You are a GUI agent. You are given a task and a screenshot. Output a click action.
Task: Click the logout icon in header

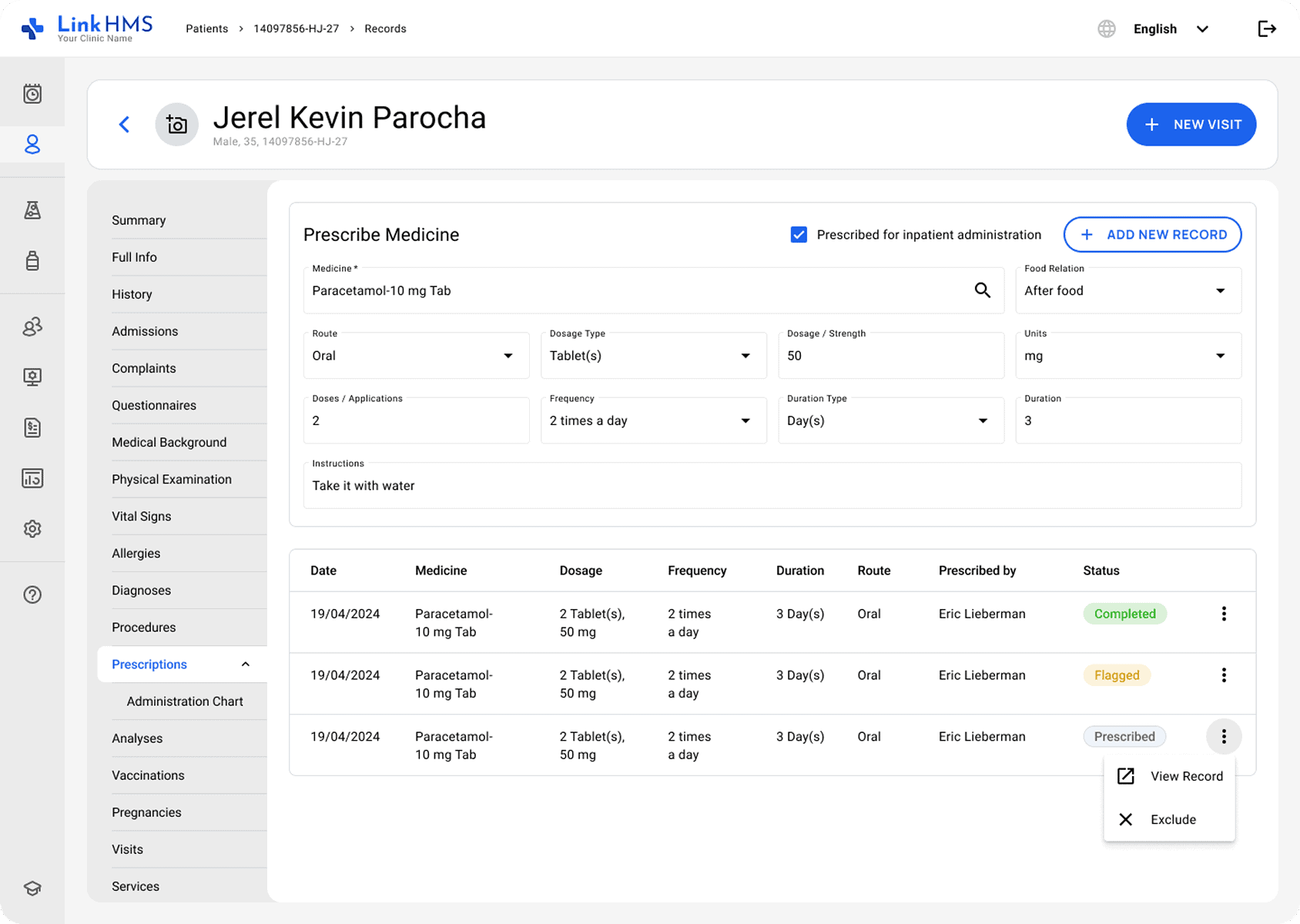pos(1266,29)
